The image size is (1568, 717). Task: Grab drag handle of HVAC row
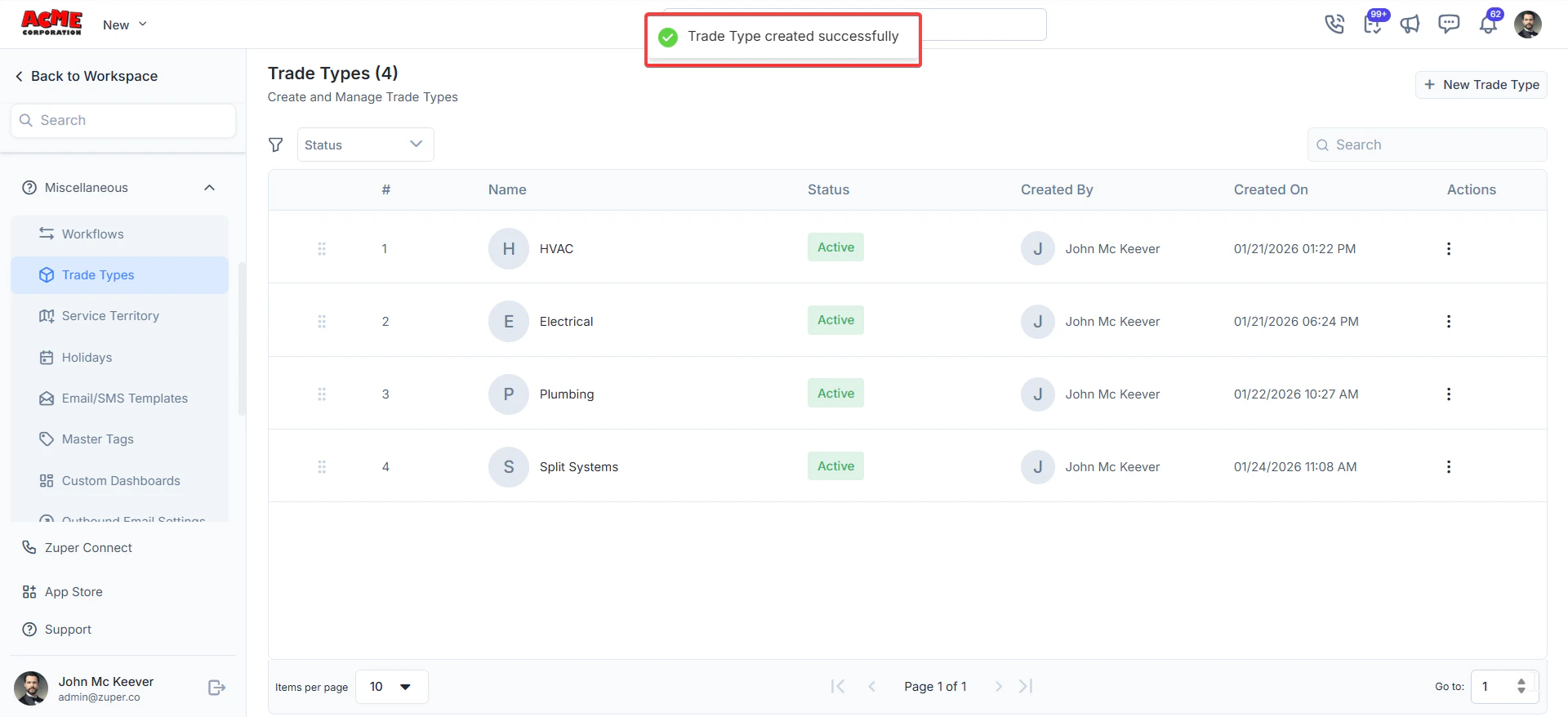pyautogui.click(x=322, y=249)
